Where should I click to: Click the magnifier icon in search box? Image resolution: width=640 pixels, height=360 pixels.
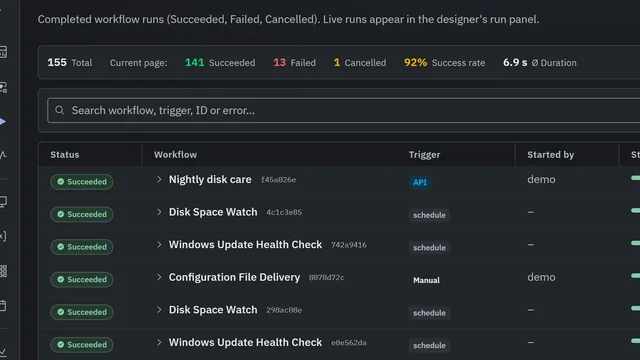point(60,110)
